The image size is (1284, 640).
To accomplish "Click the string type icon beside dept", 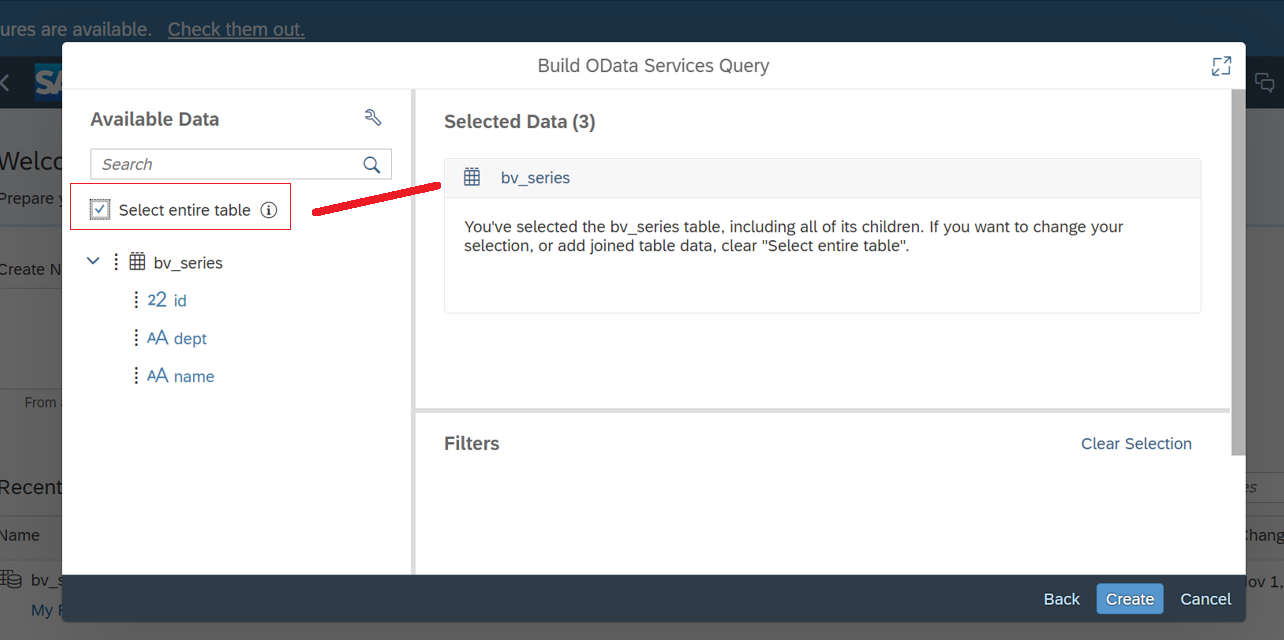I will point(157,338).
